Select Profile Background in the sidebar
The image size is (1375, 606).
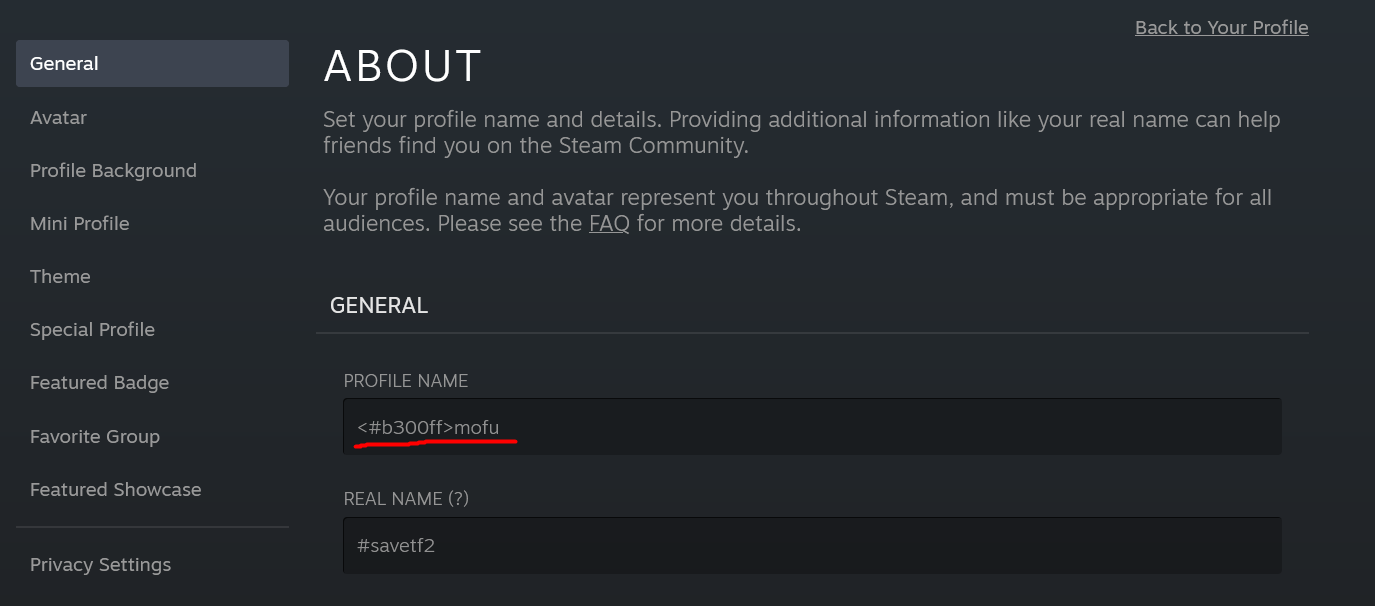click(x=113, y=171)
